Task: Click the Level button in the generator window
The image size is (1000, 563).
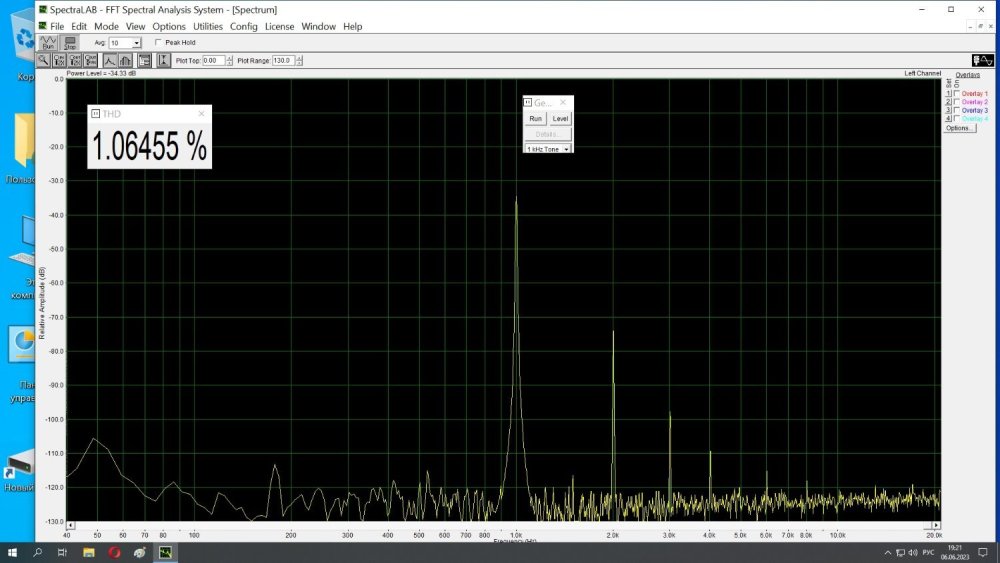Action: click(x=560, y=118)
